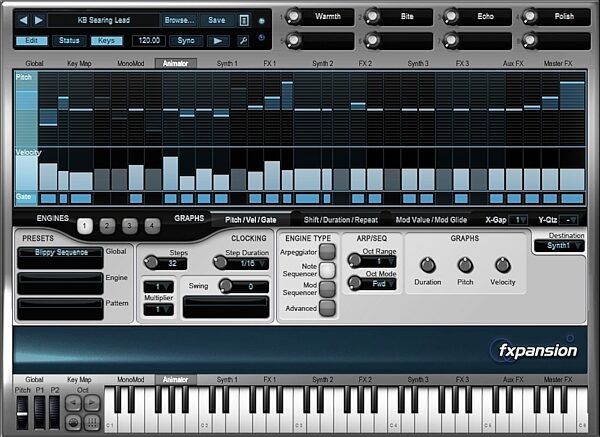Show the Mod Value / Mod Glide graphs
This screenshot has width=600, height=437.
(431, 220)
